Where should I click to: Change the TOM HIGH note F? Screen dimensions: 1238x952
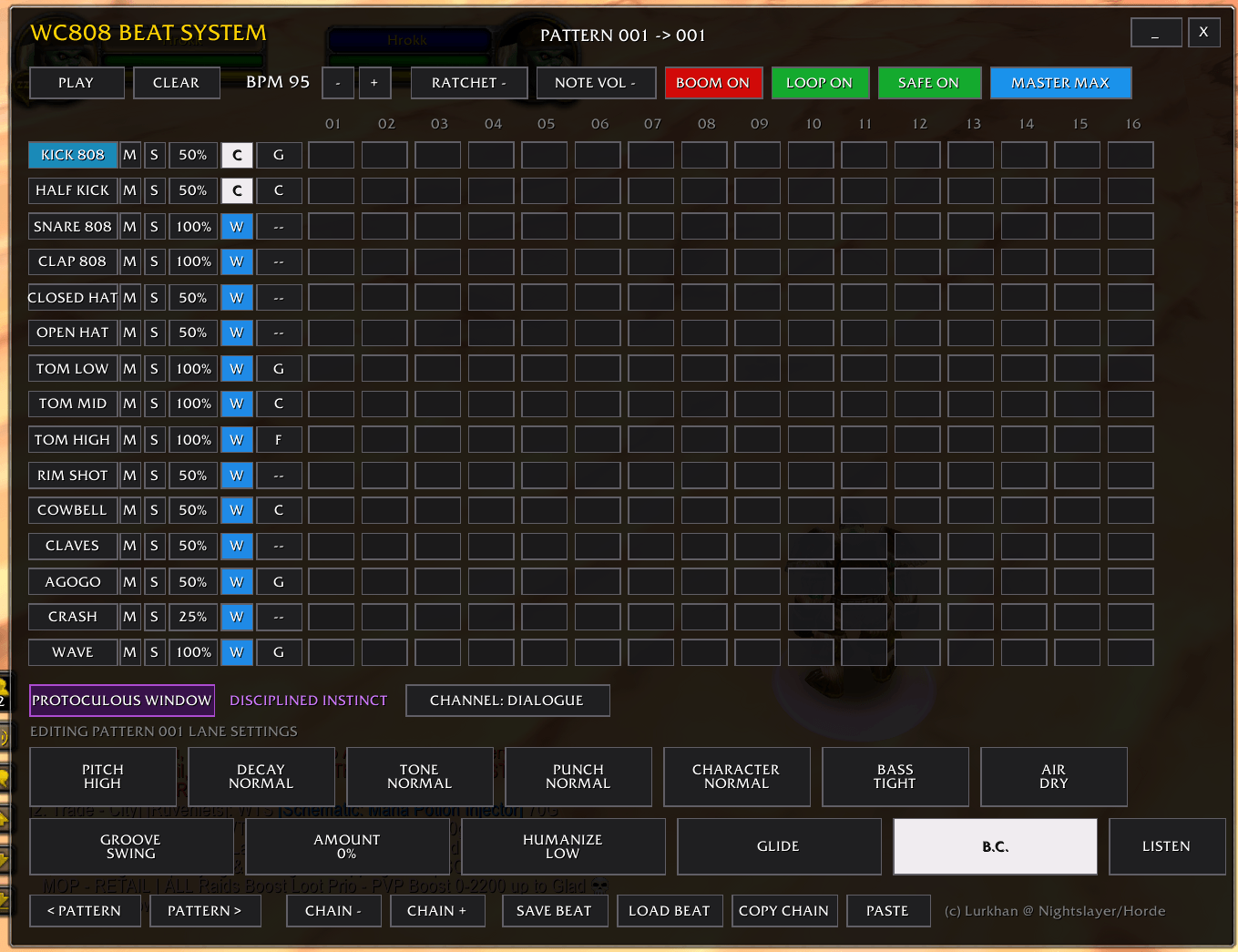point(279,440)
